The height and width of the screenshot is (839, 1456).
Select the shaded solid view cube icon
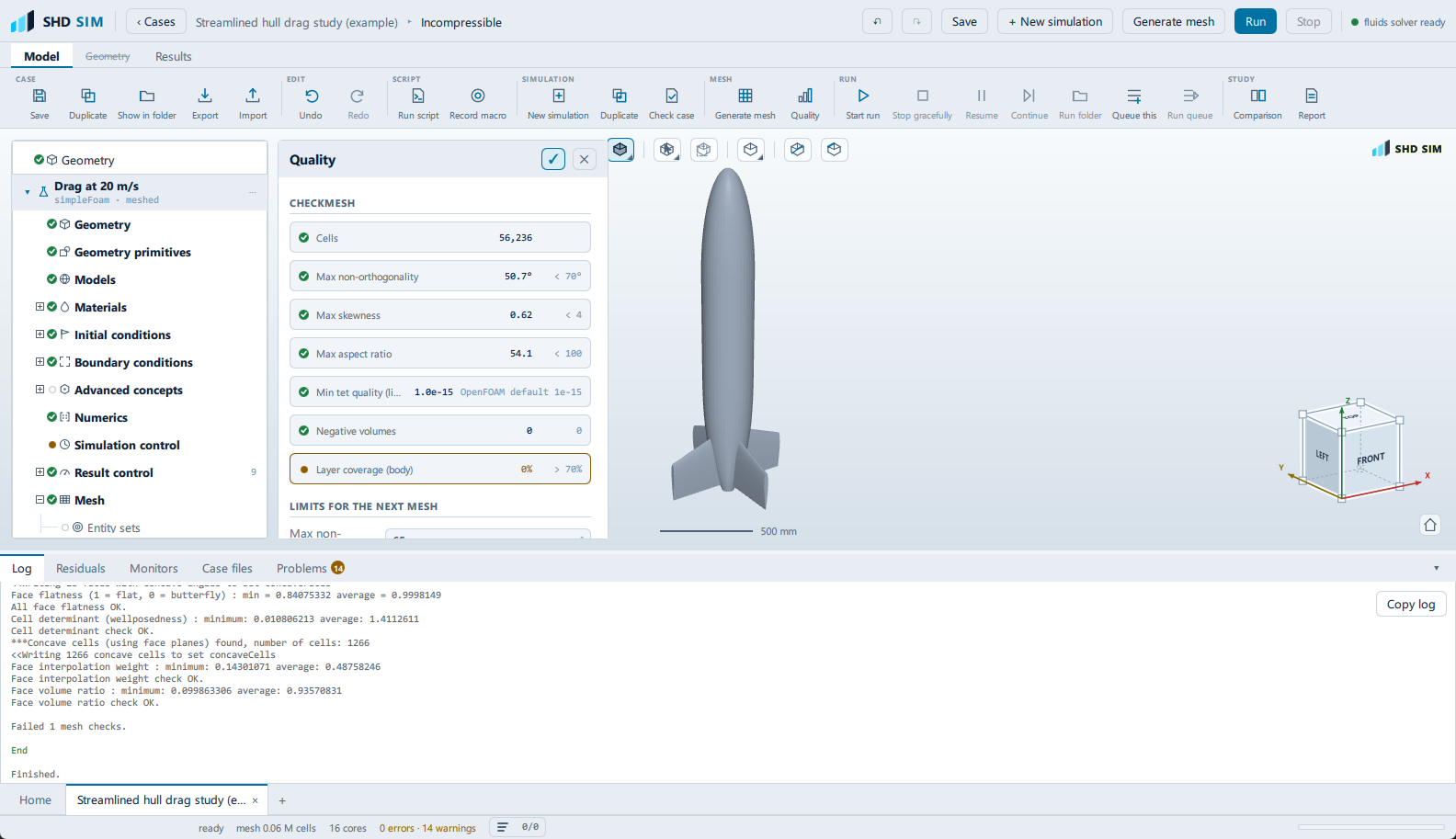tap(620, 149)
